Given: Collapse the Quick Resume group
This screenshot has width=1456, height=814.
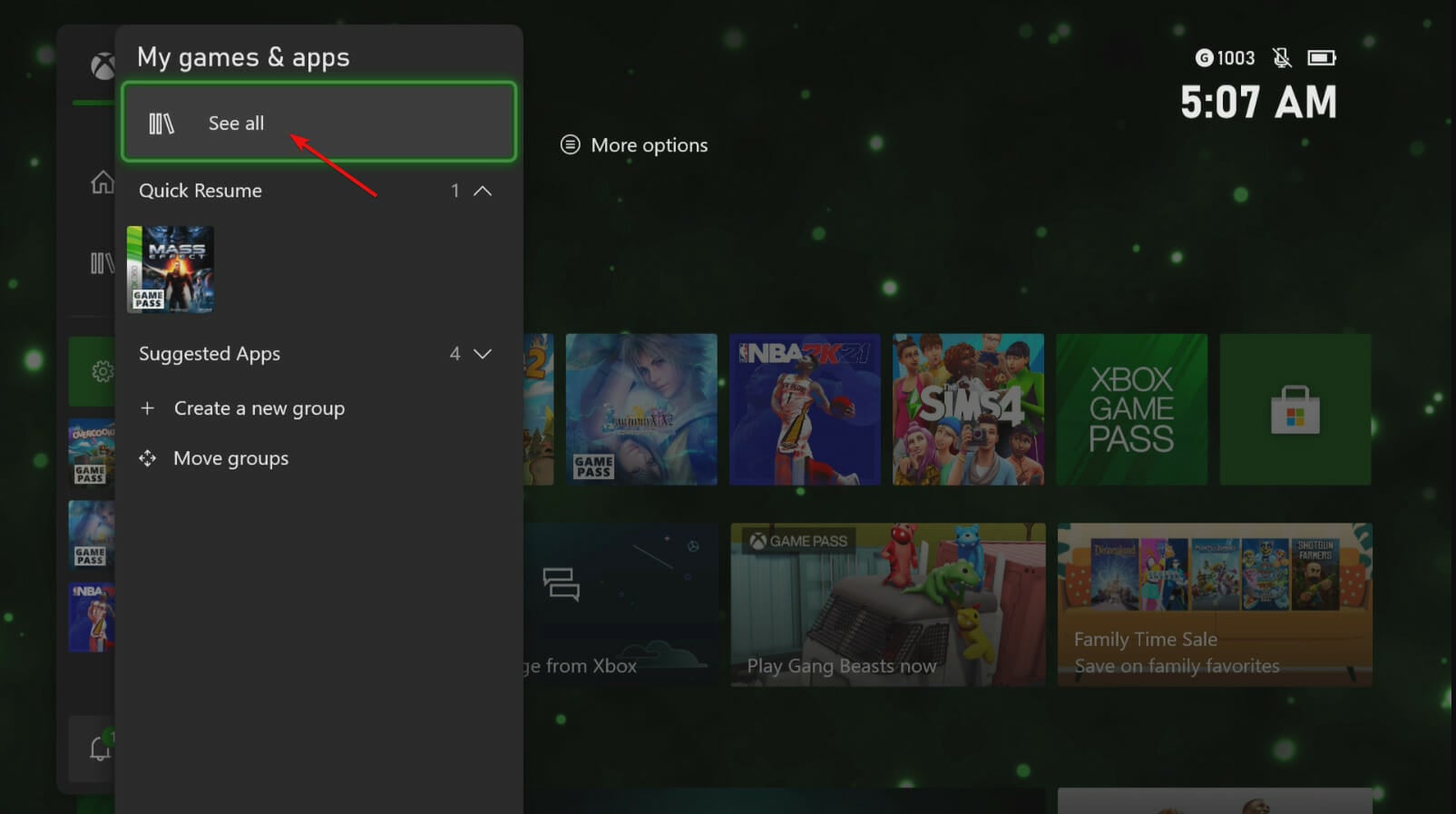Looking at the screenshot, I should tap(483, 191).
